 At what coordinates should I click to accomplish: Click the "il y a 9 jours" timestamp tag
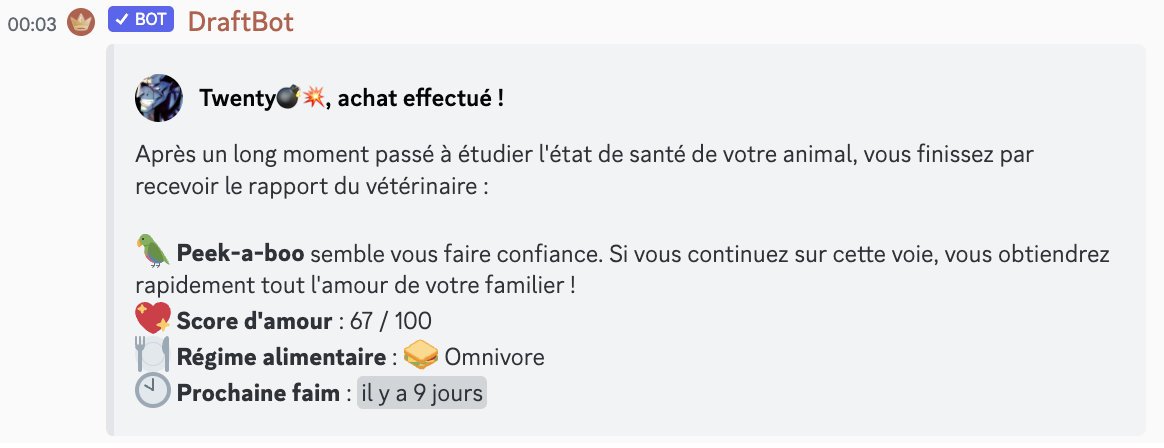pyautogui.click(x=421, y=393)
